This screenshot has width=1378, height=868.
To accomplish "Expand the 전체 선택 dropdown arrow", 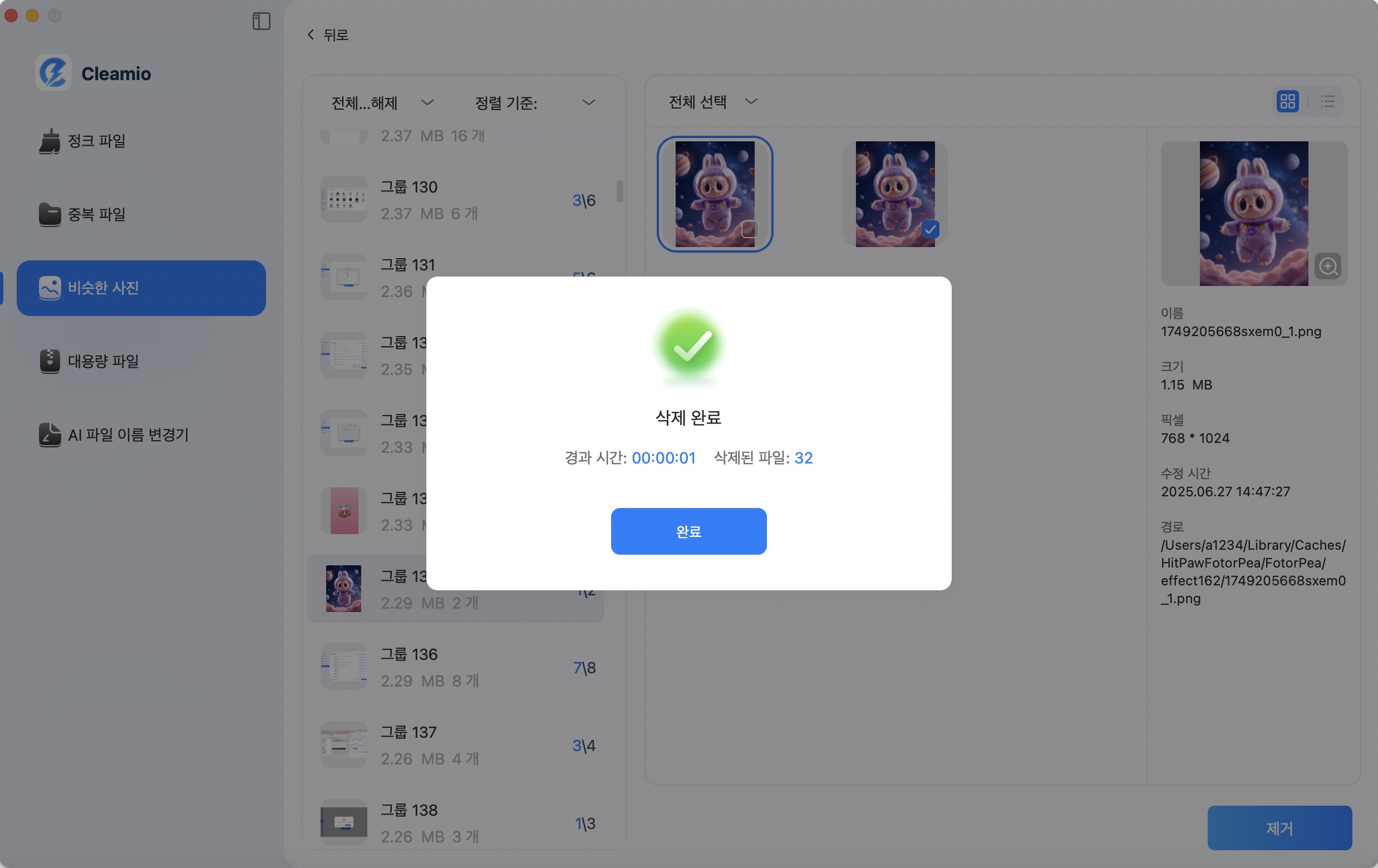I will (751, 101).
